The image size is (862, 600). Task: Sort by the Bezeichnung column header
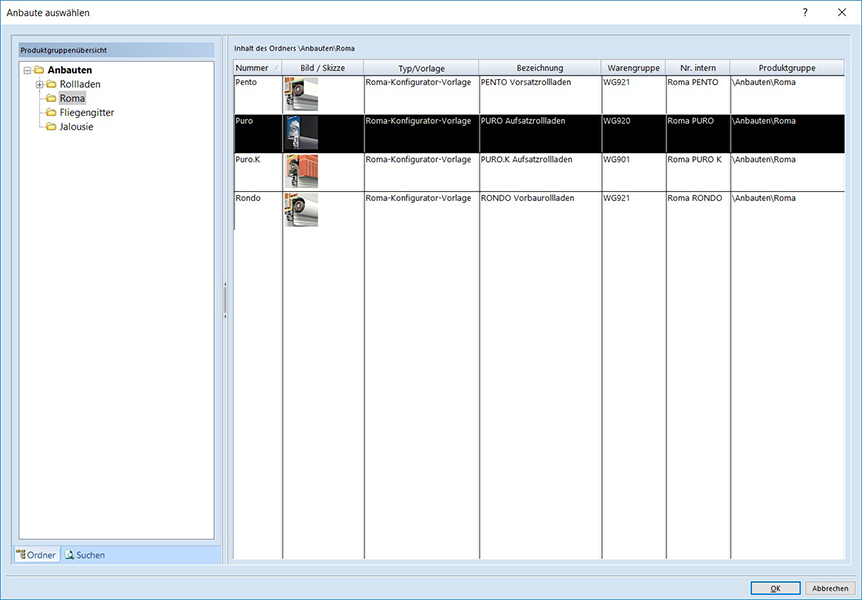(x=540, y=68)
